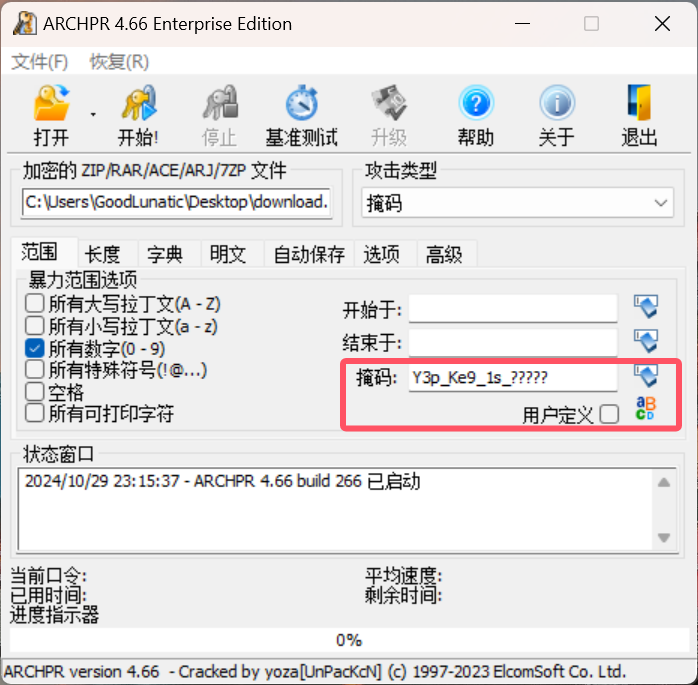698x685 pixels.
Task: Click the icon beside the 开始于 field
Action: (646, 307)
